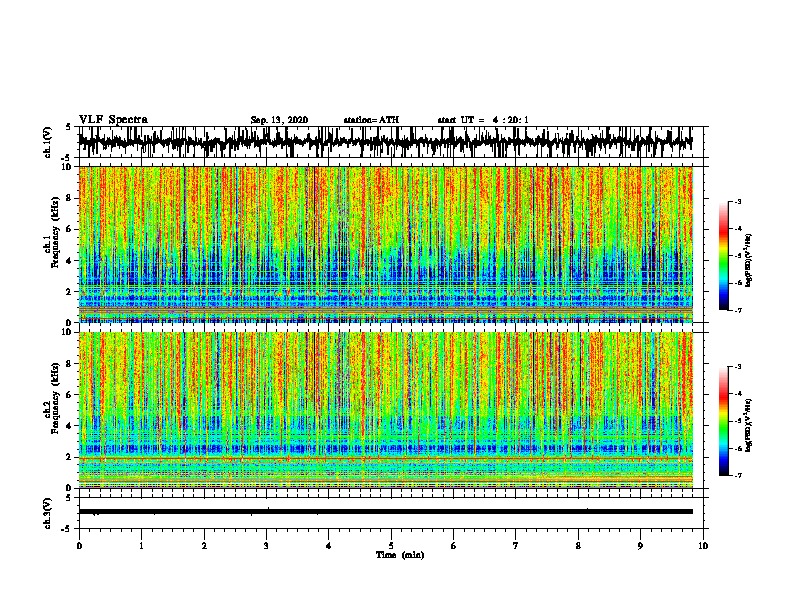
Task: Click the "5" tick on ch.1 voltage axis
Action: pyautogui.click(x=70, y=127)
